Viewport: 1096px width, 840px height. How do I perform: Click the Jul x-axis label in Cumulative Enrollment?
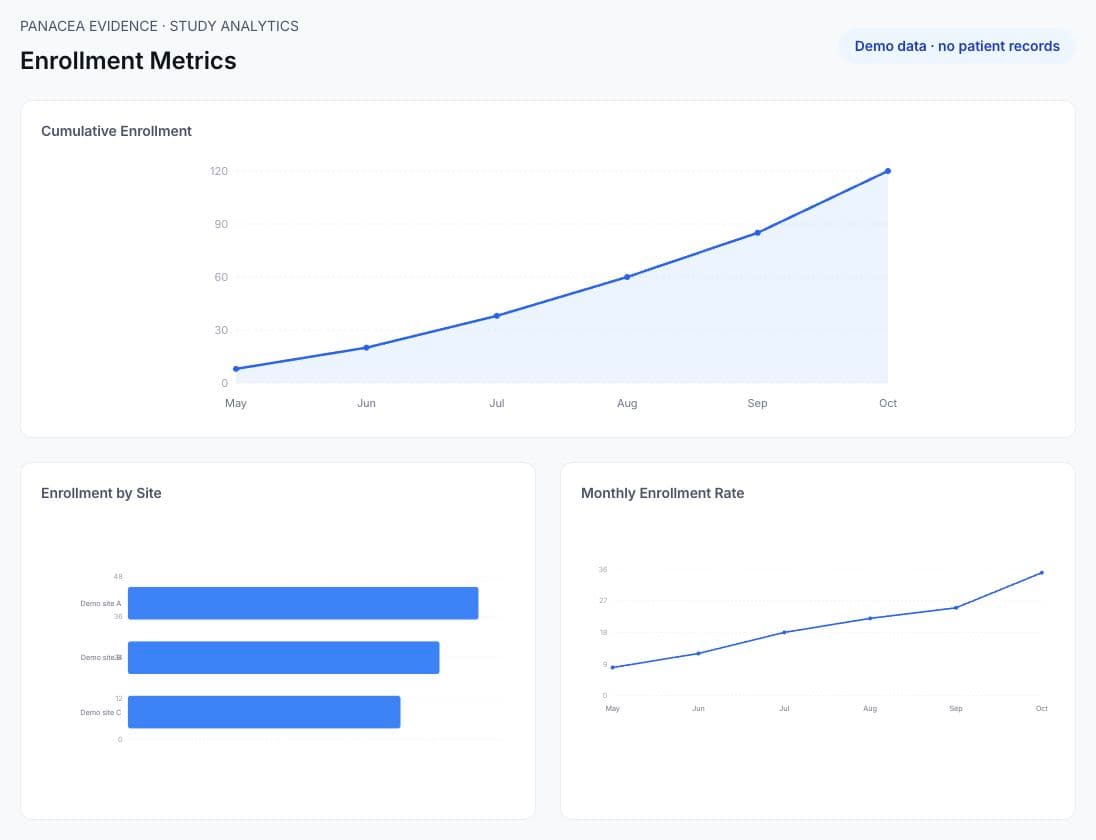[497, 403]
